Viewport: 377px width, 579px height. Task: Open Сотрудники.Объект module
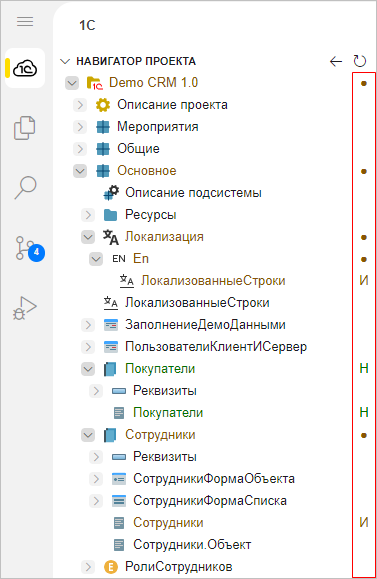[192, 545]
